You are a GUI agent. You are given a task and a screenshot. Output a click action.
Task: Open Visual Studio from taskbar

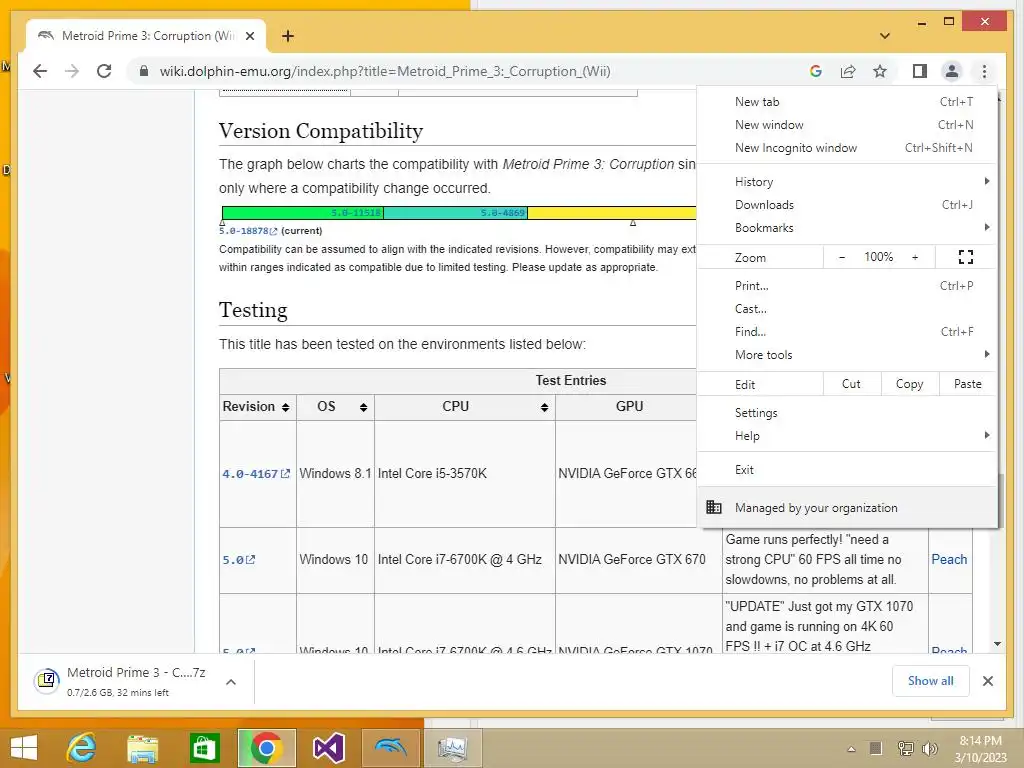tap(328, 748)
